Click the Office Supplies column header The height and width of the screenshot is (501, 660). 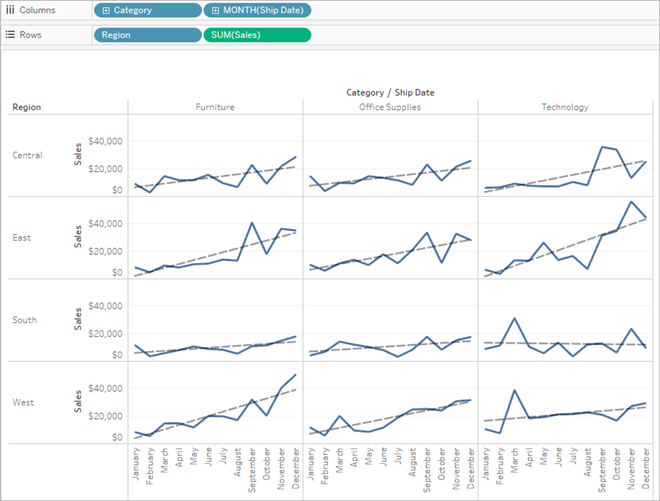(390, 107)
